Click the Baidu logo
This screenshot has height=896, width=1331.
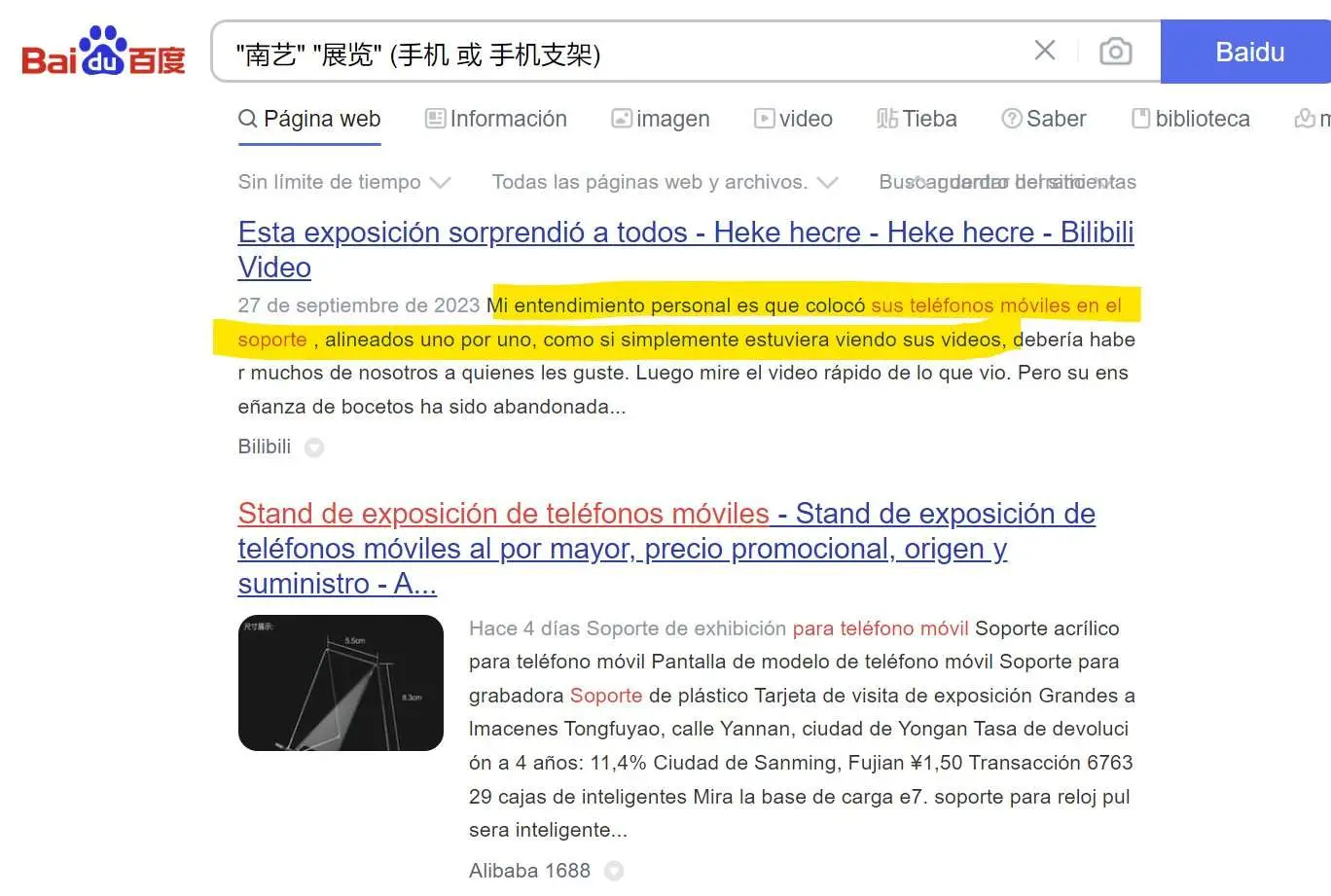click(103, 53)
